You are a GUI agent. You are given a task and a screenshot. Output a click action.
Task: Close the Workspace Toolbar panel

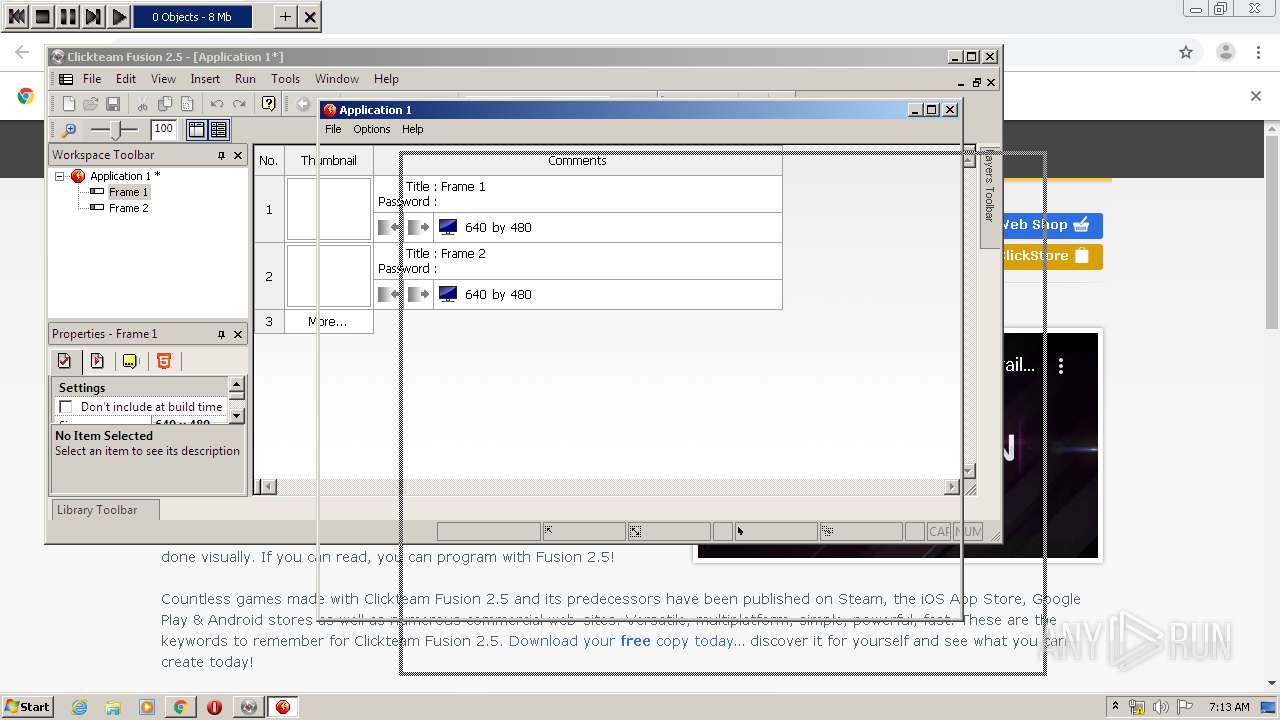coord(238,155)
